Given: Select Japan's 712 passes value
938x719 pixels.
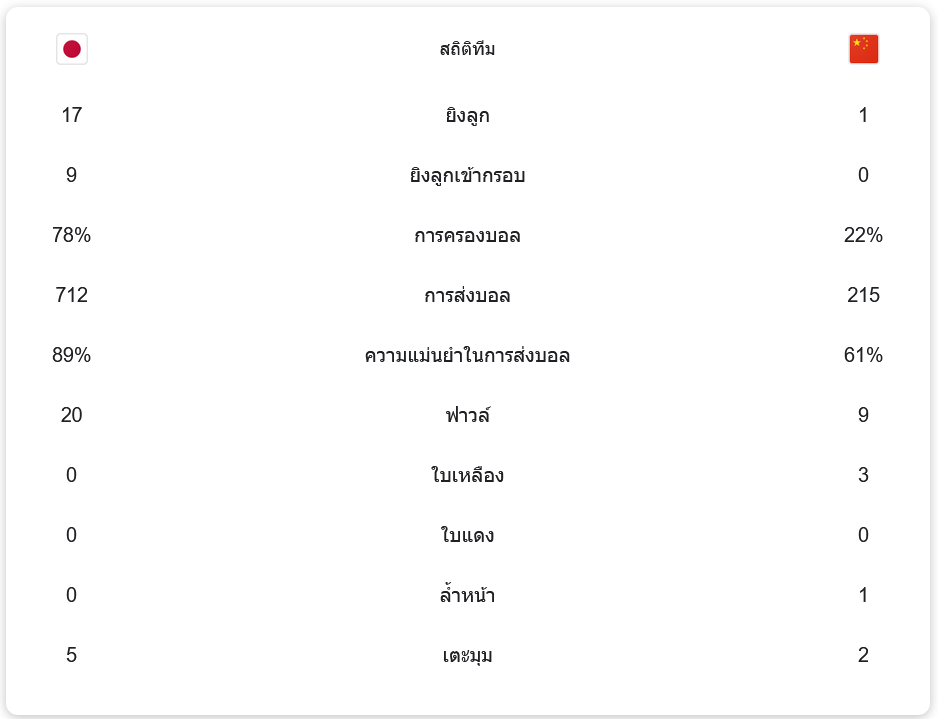Looking at the screenshot, I should (x=72, y=295).
